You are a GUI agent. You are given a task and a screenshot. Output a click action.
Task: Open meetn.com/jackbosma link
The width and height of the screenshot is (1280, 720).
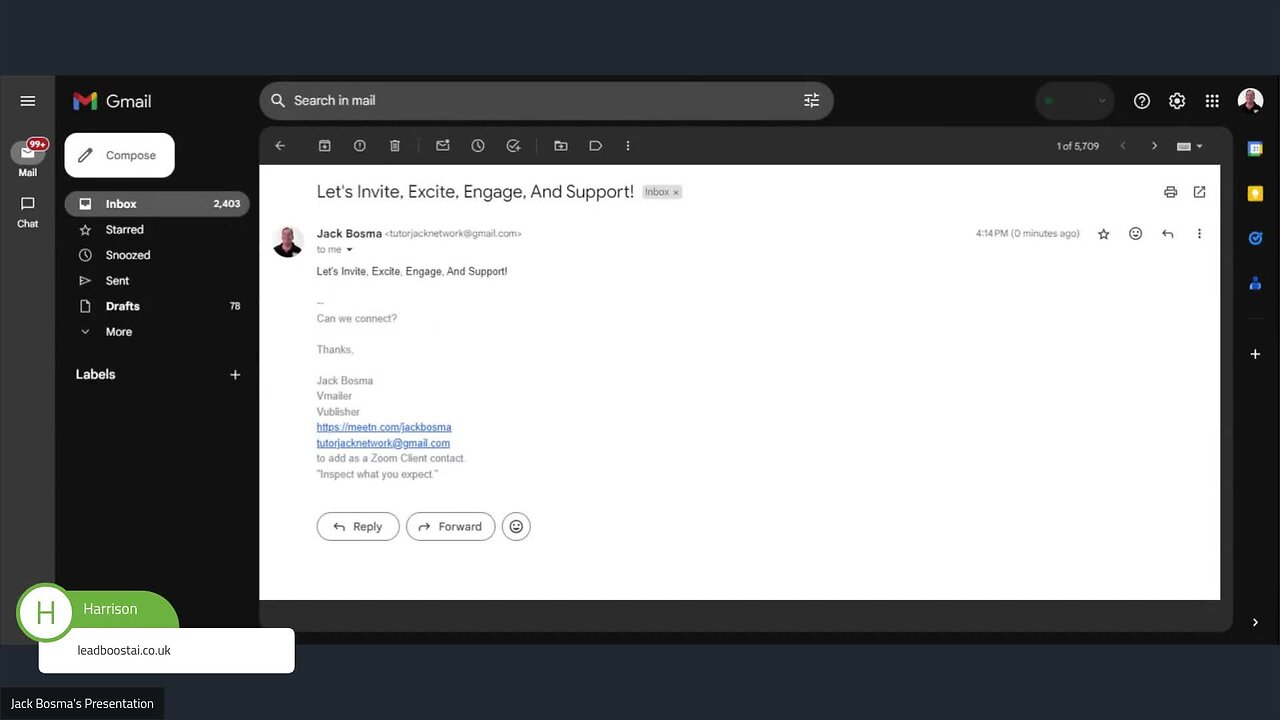(384, 427)
